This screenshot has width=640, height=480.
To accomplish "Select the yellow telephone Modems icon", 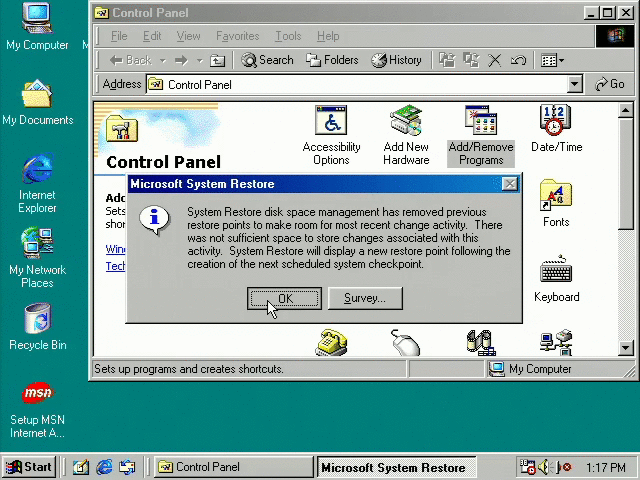I will point(331,343).
